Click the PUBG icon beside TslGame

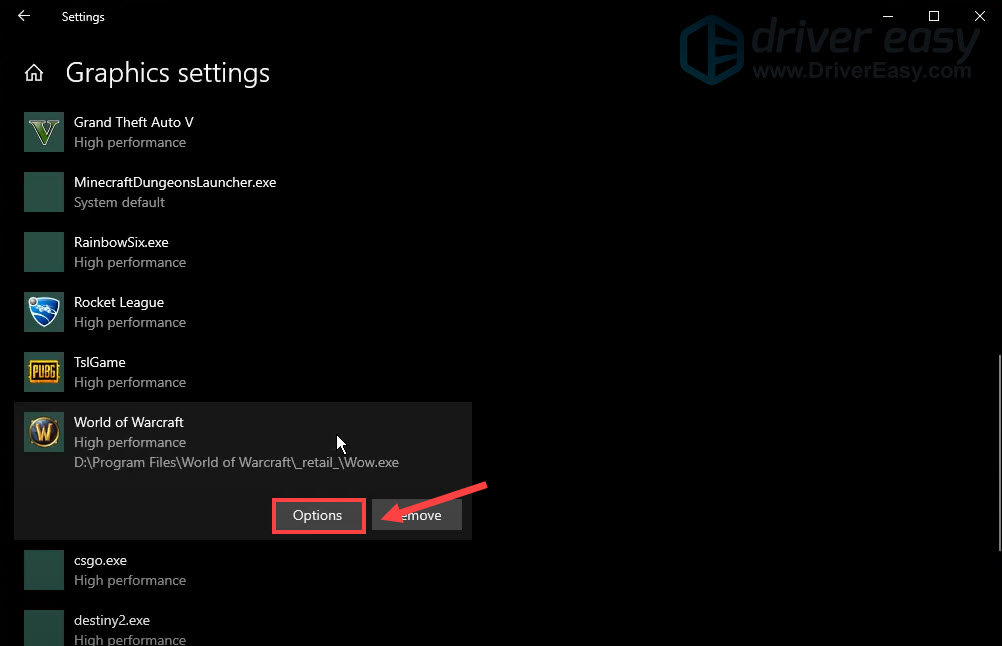pos(43,372)
